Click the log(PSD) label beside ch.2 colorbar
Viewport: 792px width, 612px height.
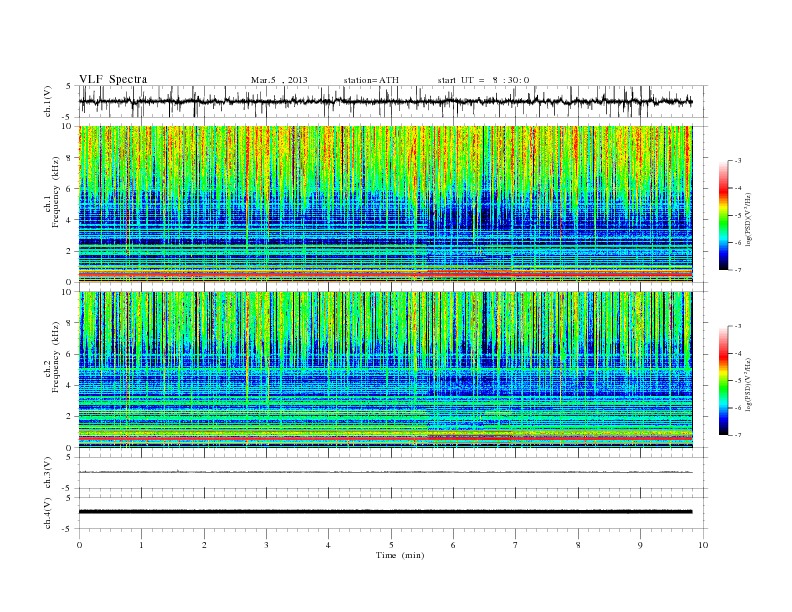[748, 384]
